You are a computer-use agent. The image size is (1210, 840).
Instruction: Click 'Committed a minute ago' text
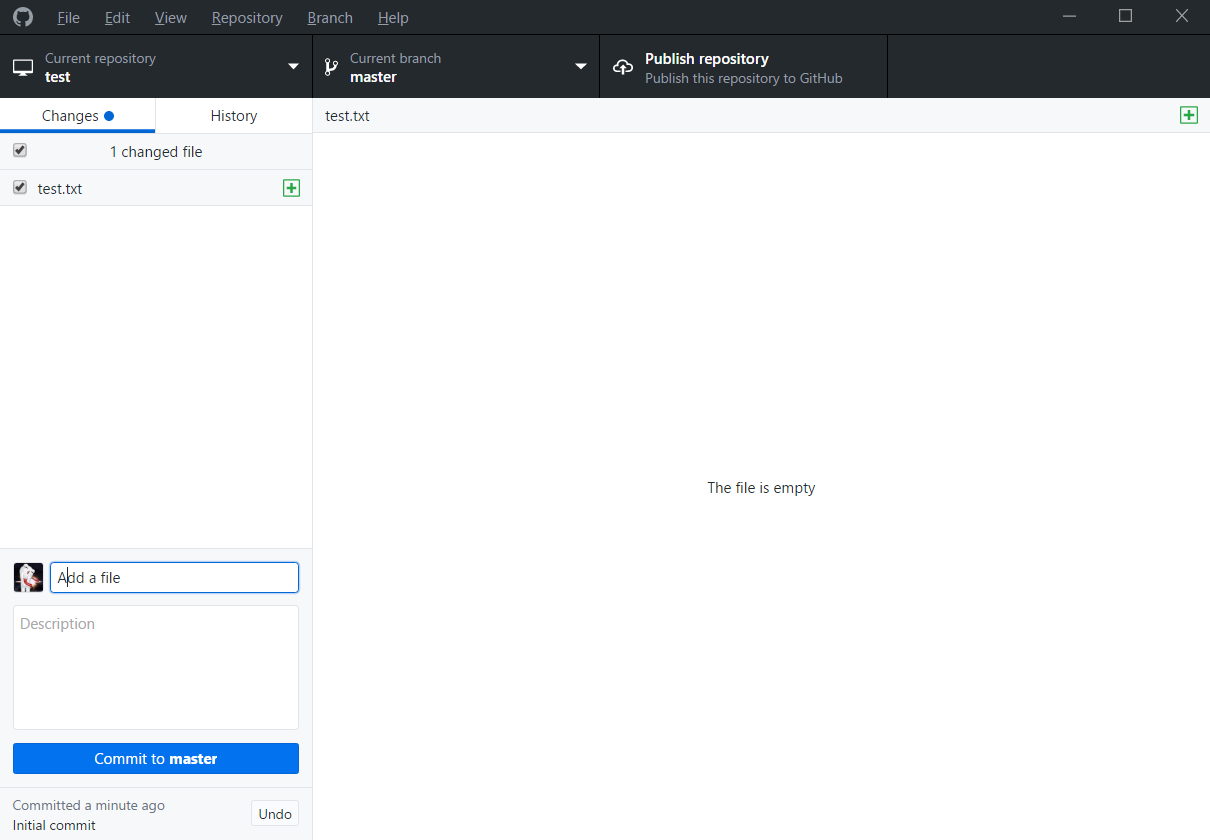pyautogui.click(x=89, y=805)
